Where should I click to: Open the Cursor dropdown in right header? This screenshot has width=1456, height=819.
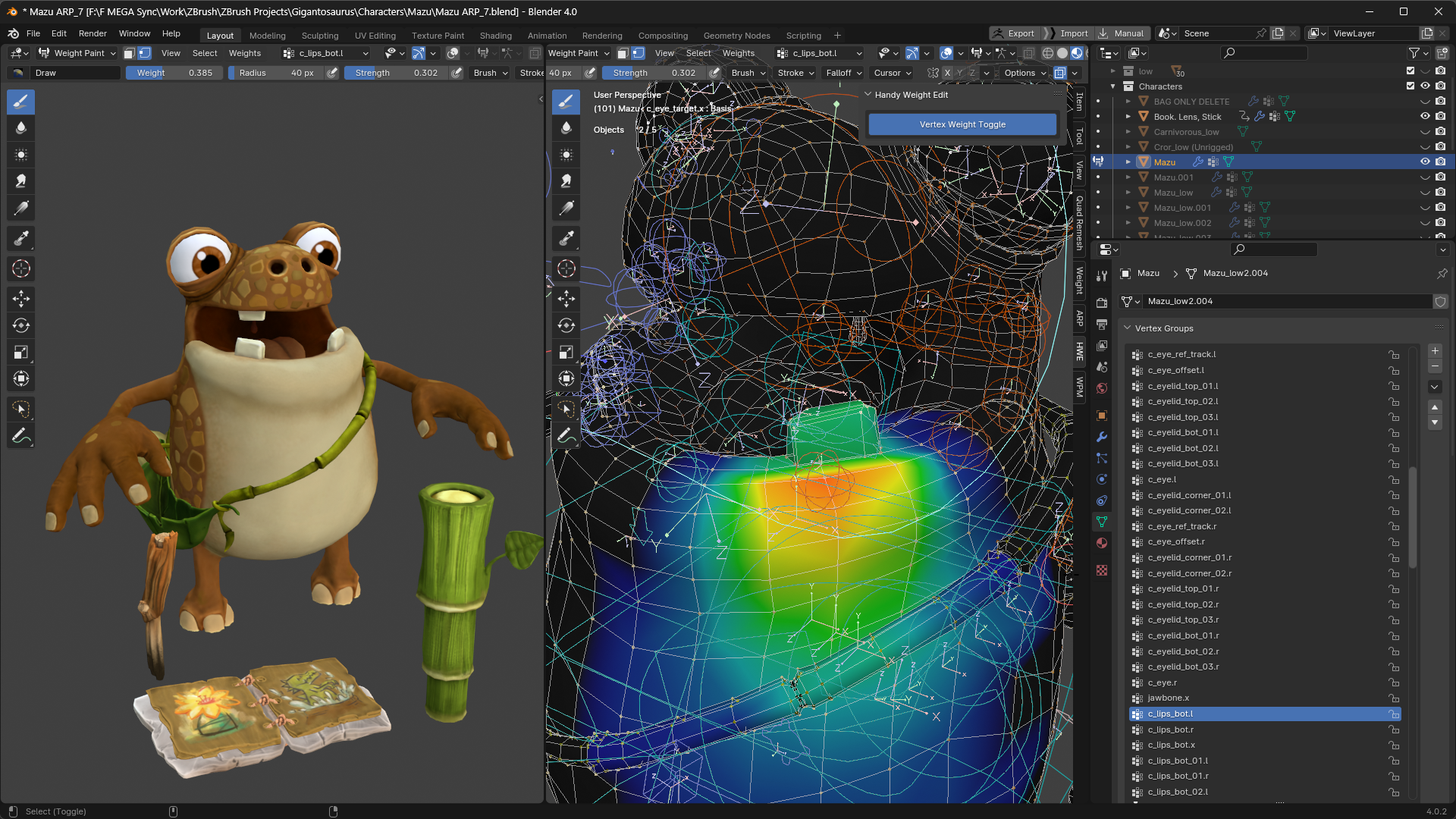[x=893, y=73]
